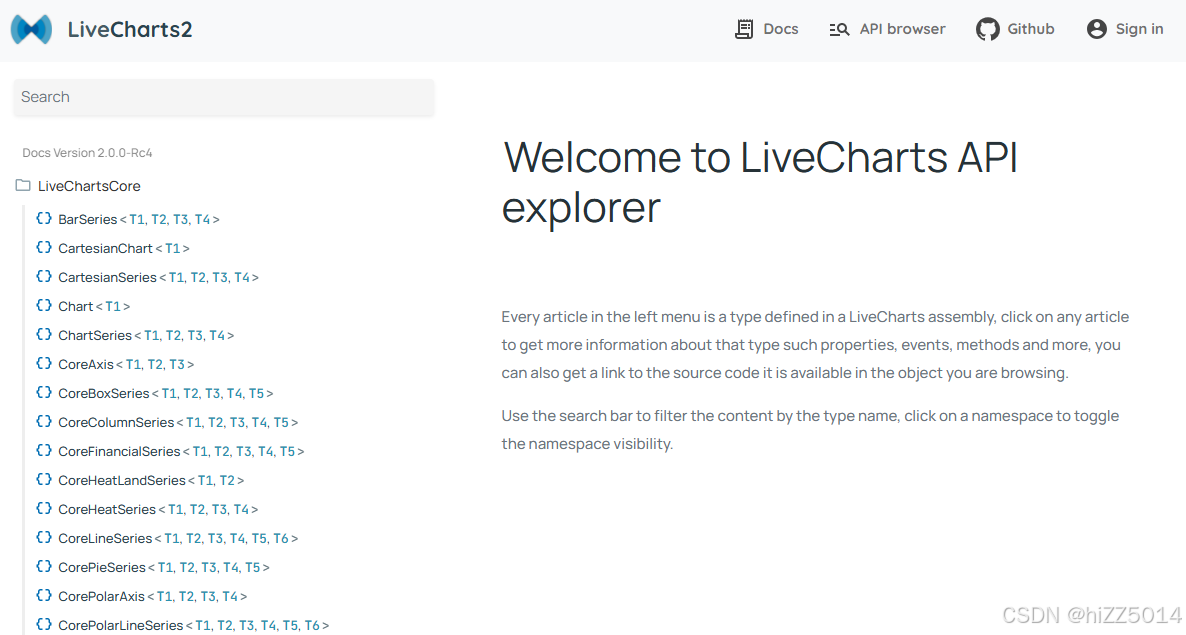The width and height of the screenshot is (1186, 635).
Task: Go to Github from the header
Action: pyautogui.click(x=1015, y=29)
